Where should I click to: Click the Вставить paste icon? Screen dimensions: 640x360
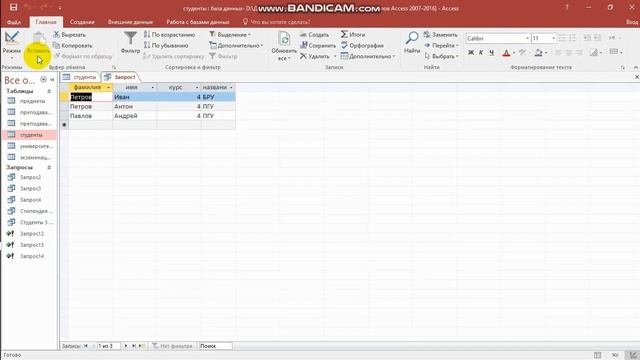pyautogui.click(x=38, y=39)
